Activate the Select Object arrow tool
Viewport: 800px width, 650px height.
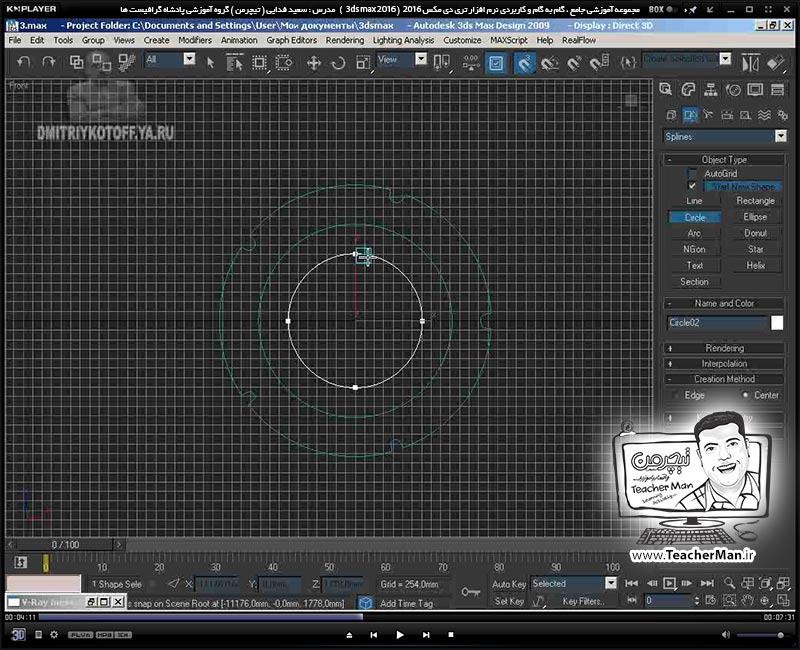tap(210, 63)
